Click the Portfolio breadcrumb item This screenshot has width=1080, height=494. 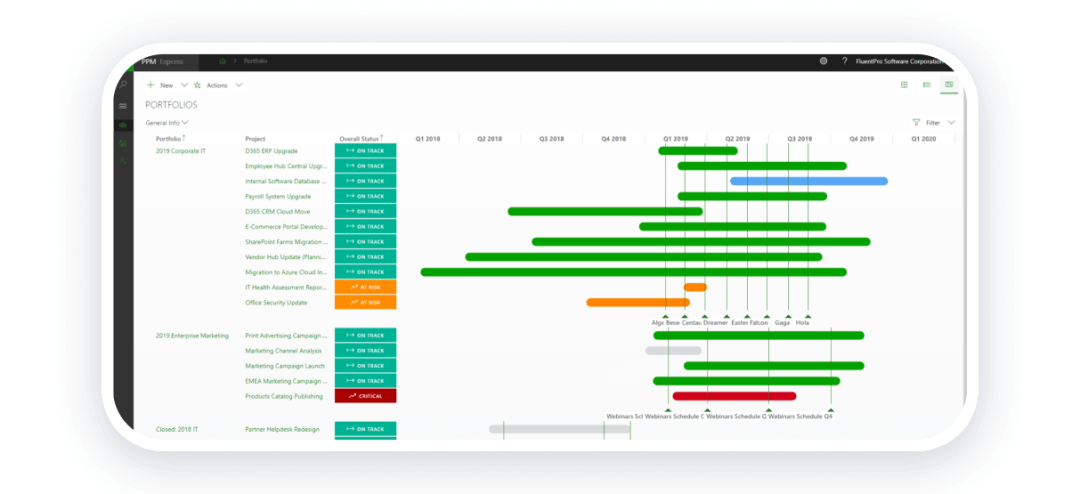256,61
